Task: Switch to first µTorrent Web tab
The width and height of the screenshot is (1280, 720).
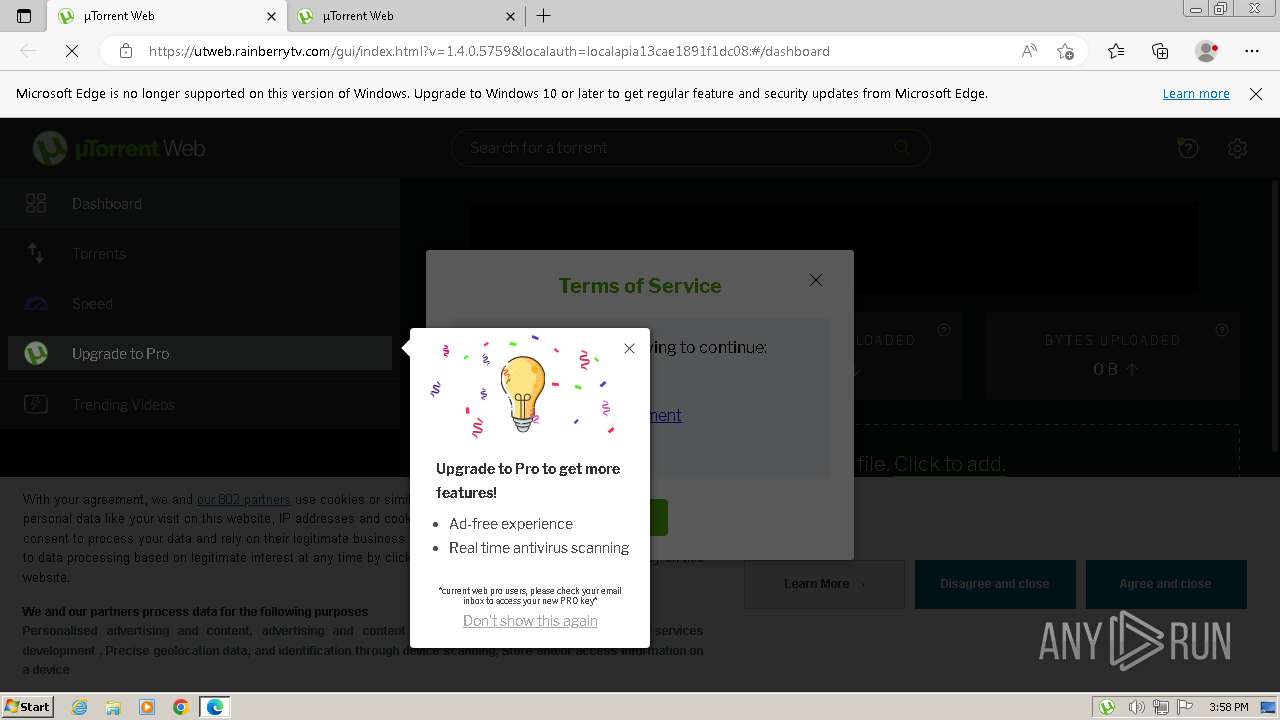Action: coord(167,16)
